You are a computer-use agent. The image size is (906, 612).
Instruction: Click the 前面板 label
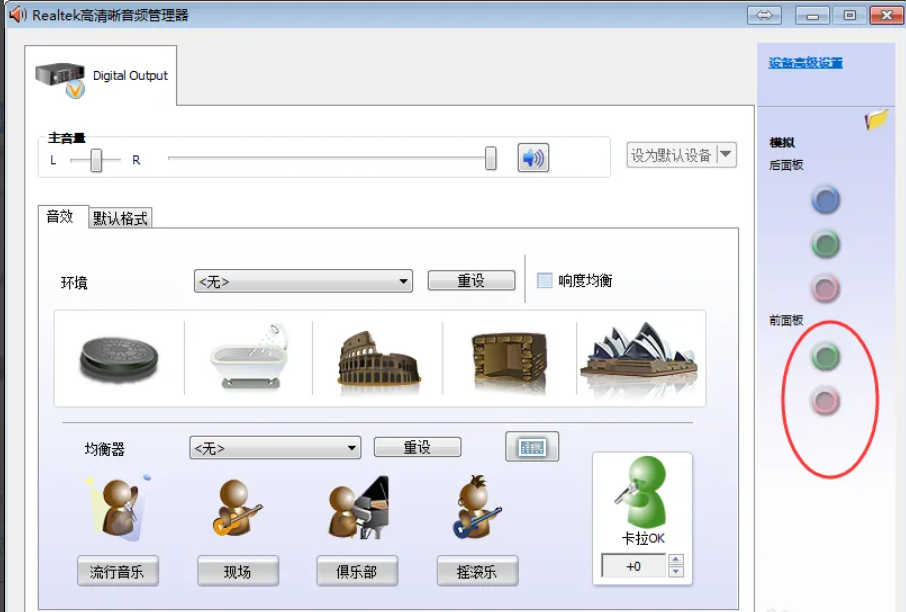pyautogui.click(x=786, y=320)
